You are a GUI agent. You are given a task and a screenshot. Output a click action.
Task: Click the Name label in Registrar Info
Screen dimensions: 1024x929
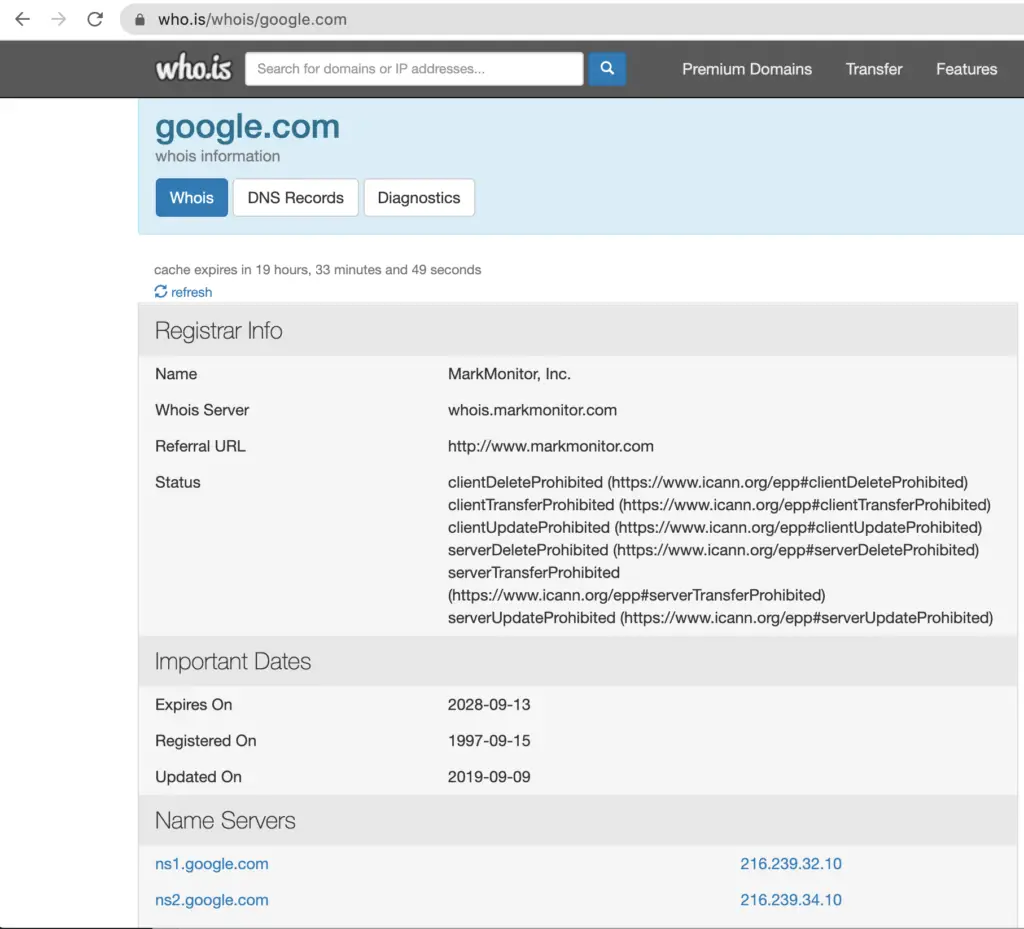176,374
